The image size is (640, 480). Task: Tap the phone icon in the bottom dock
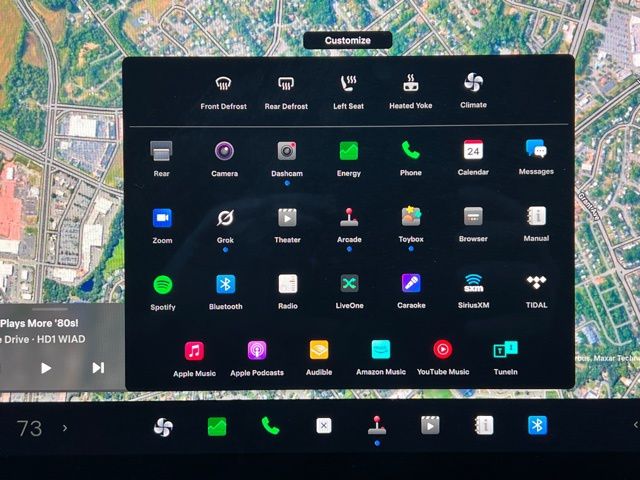pos(270,426)
